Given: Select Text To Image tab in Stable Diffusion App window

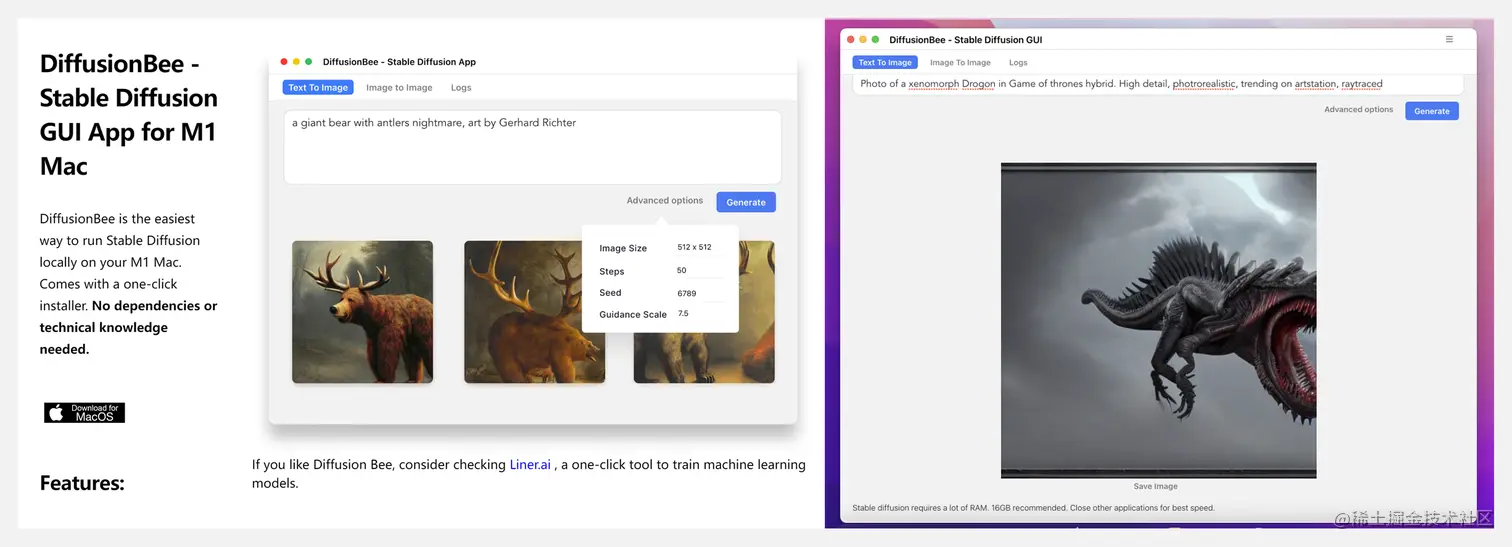Looking at the screenshot, I should pyautogui.click(x=318, y=88).
